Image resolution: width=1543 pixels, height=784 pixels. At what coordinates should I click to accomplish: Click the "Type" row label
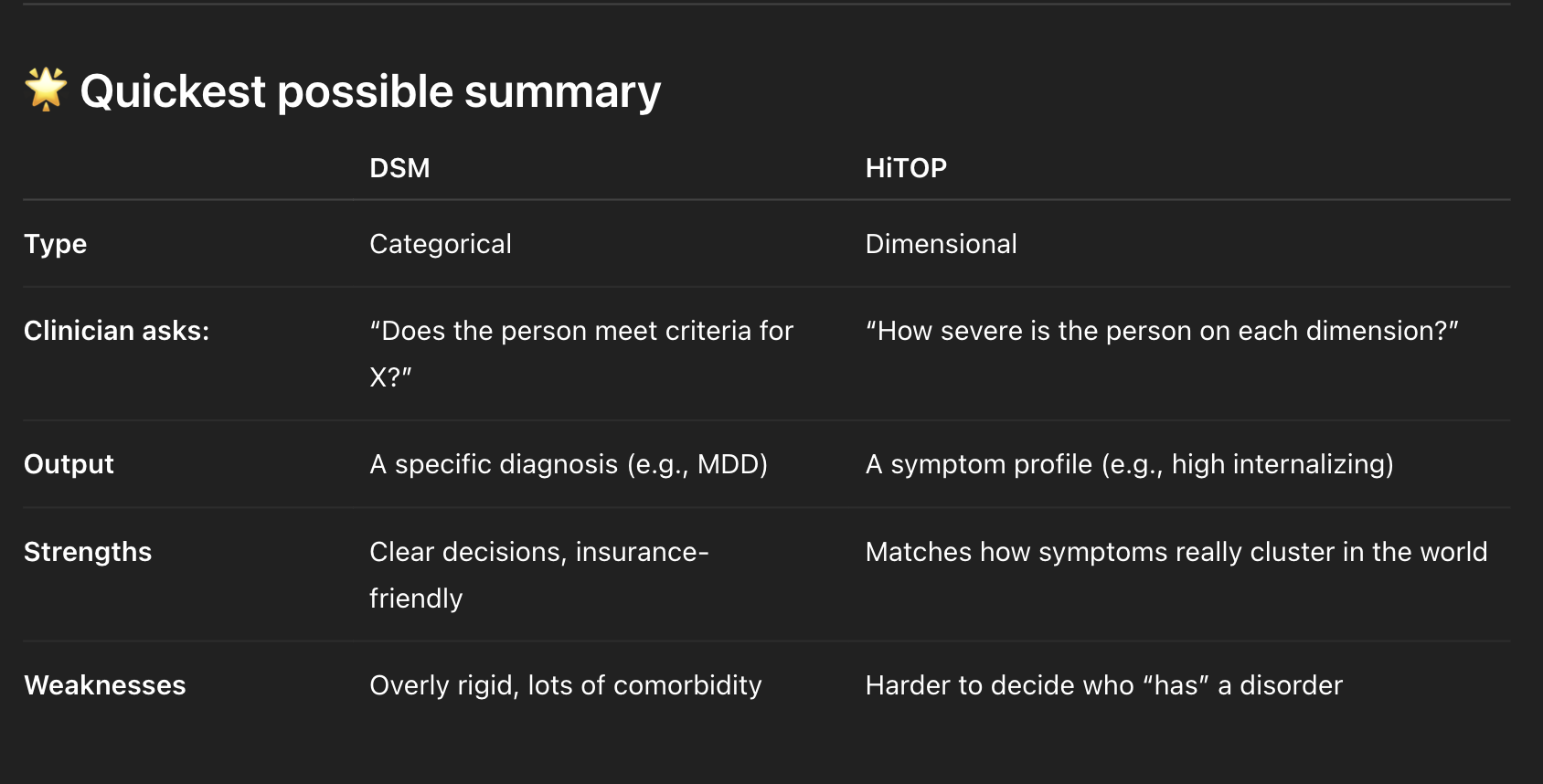click(x=55, y=244)
